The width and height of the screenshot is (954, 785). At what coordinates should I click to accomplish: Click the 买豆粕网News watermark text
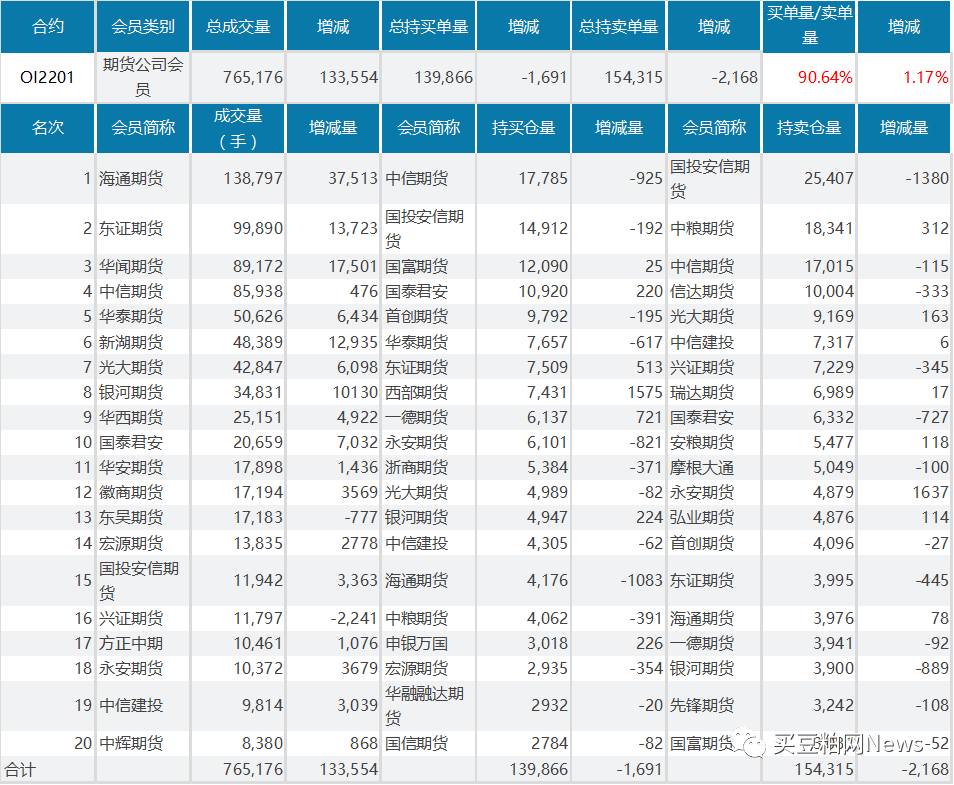(x=850, y=743)
